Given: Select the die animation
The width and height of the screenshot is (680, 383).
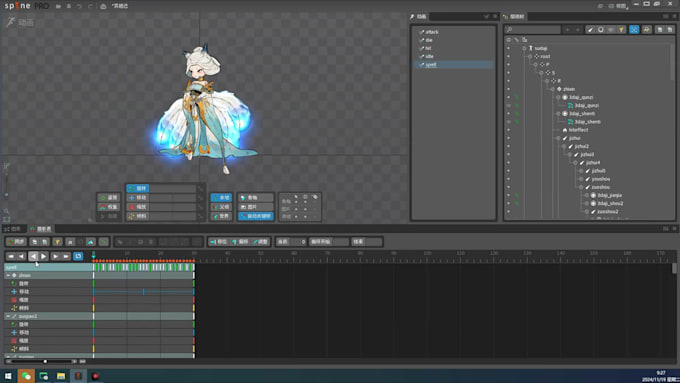Looking at the screenshot, I should pyautogui.click(x=429, y=40).
